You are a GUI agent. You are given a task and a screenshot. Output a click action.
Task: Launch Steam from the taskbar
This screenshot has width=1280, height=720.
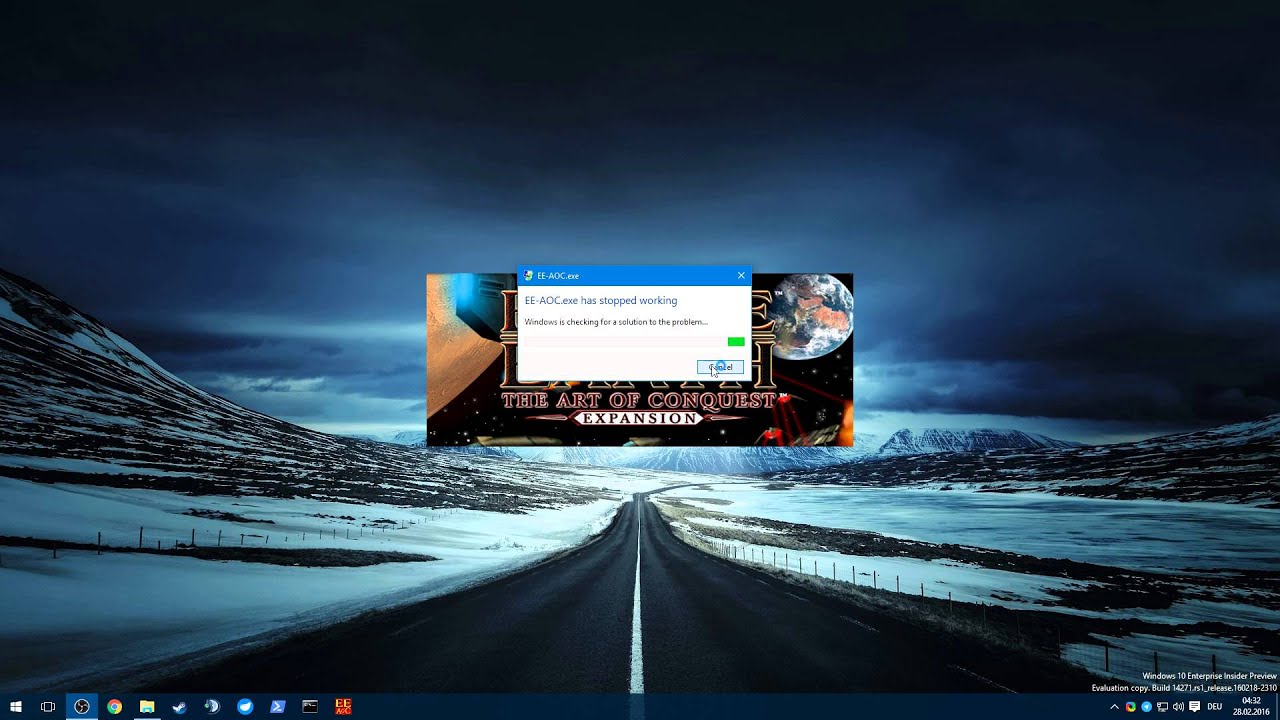(x=180, y=707)
